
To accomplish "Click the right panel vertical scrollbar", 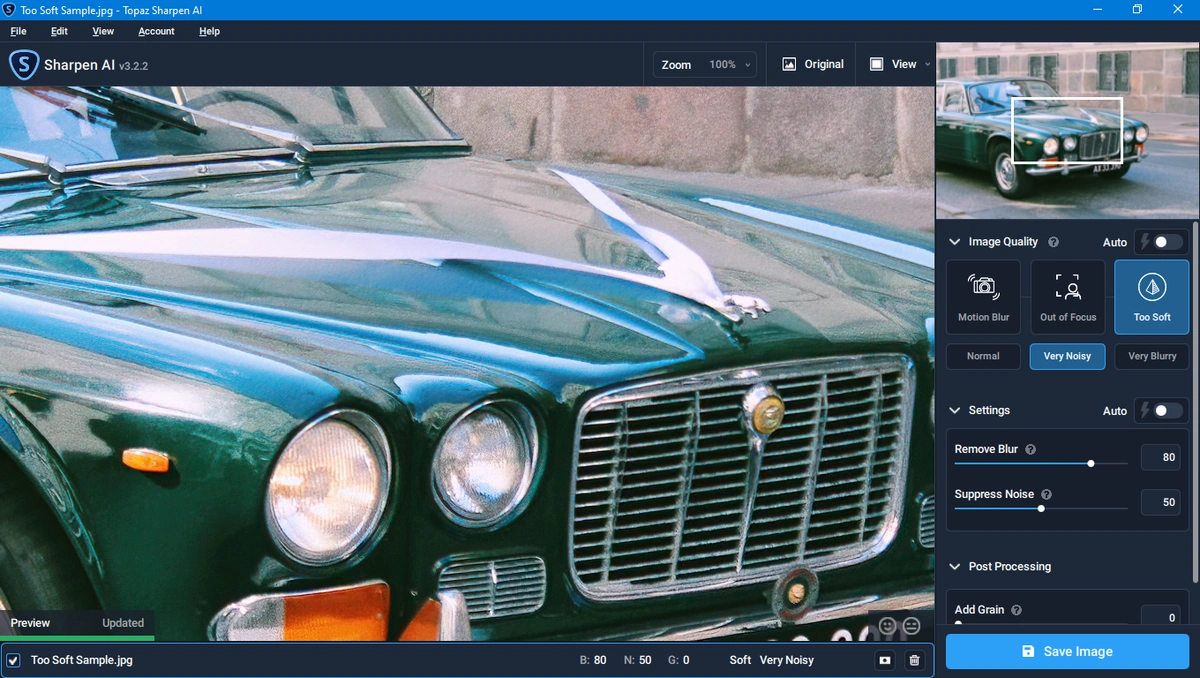I will click(x=1195, y=400).
